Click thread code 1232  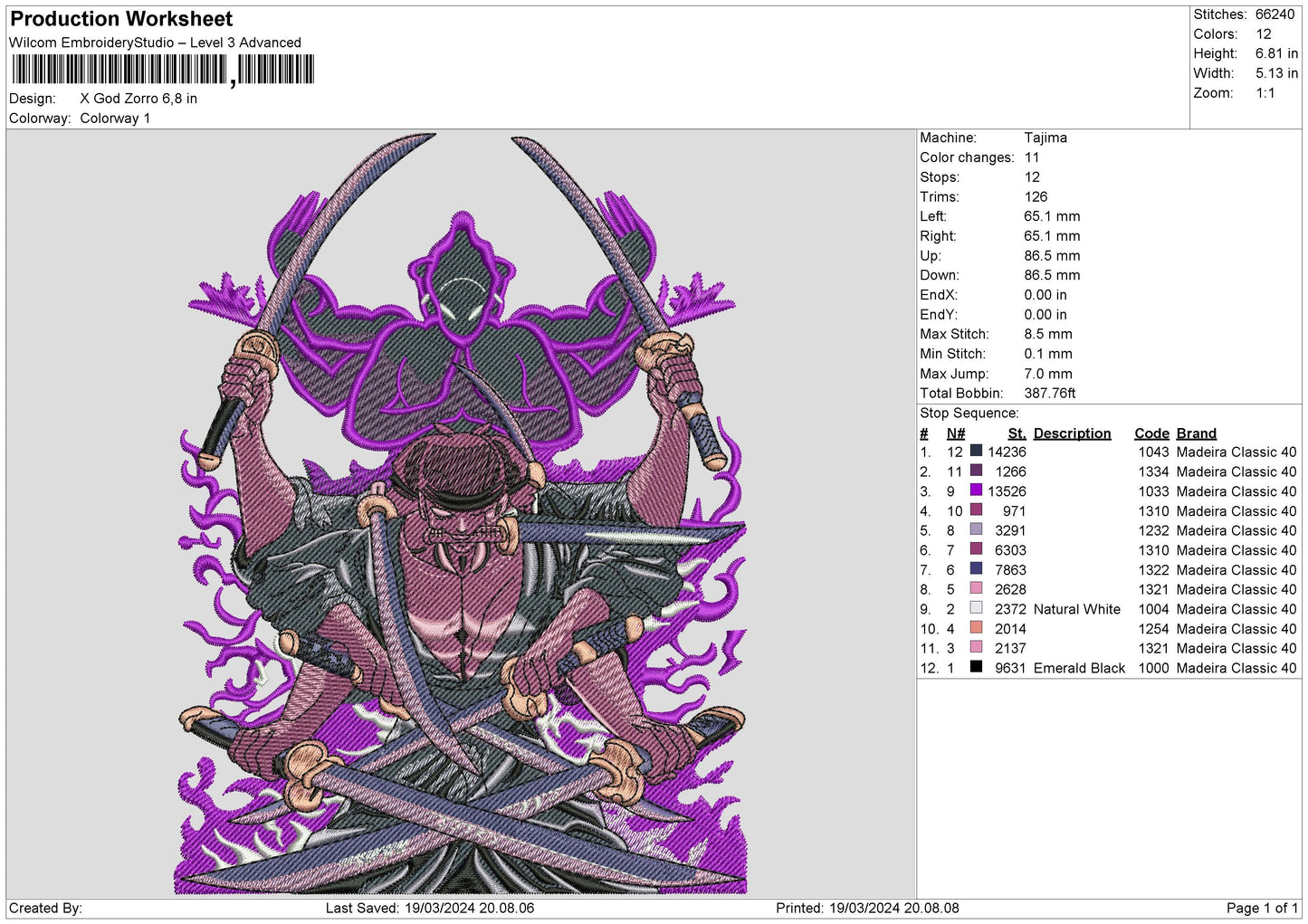point(1153,530)
